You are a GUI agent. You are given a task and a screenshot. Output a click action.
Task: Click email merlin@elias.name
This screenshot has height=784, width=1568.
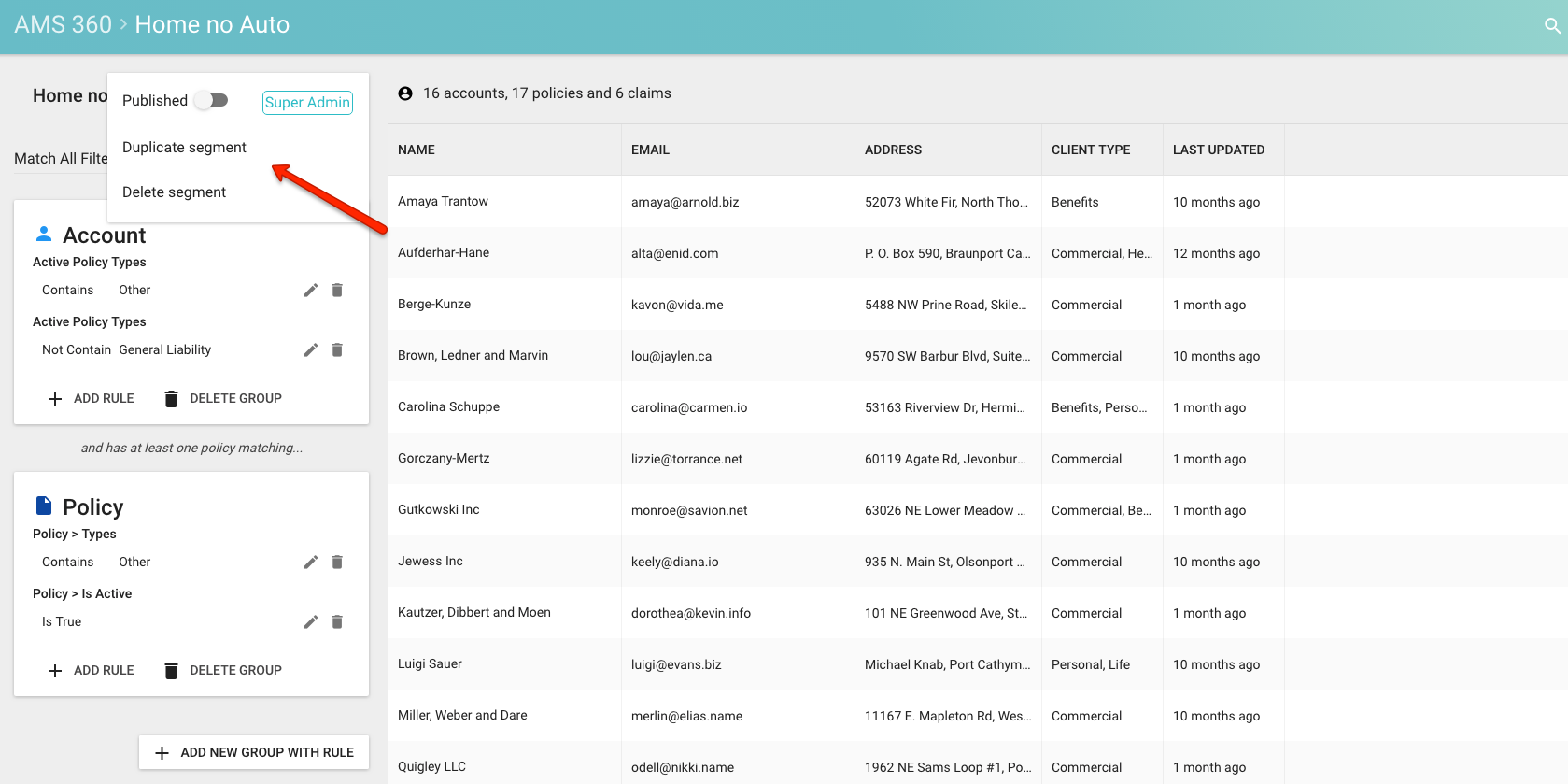[686, 716]
